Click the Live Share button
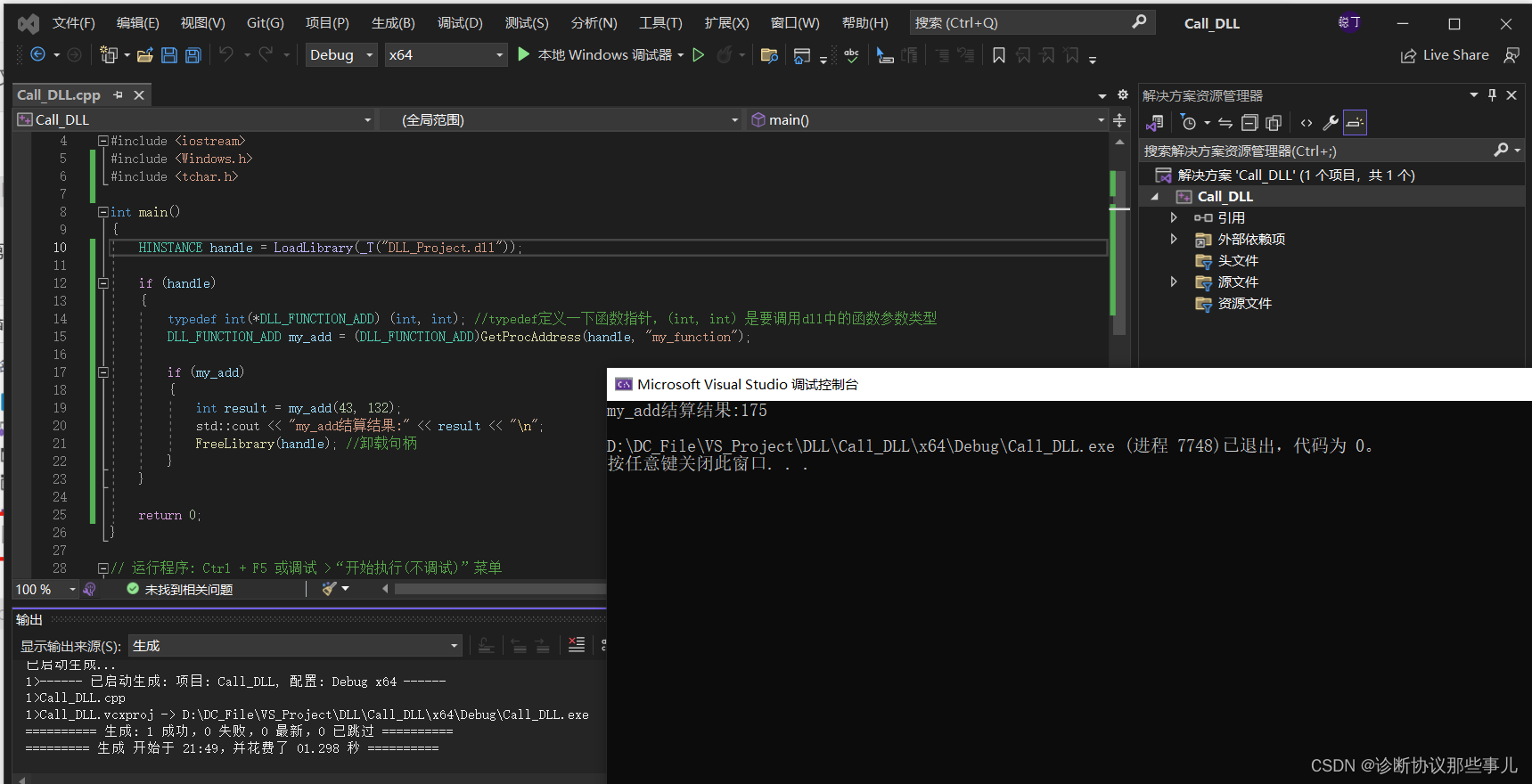Viewport: 1532px width, 784px height. point(1444,55)
